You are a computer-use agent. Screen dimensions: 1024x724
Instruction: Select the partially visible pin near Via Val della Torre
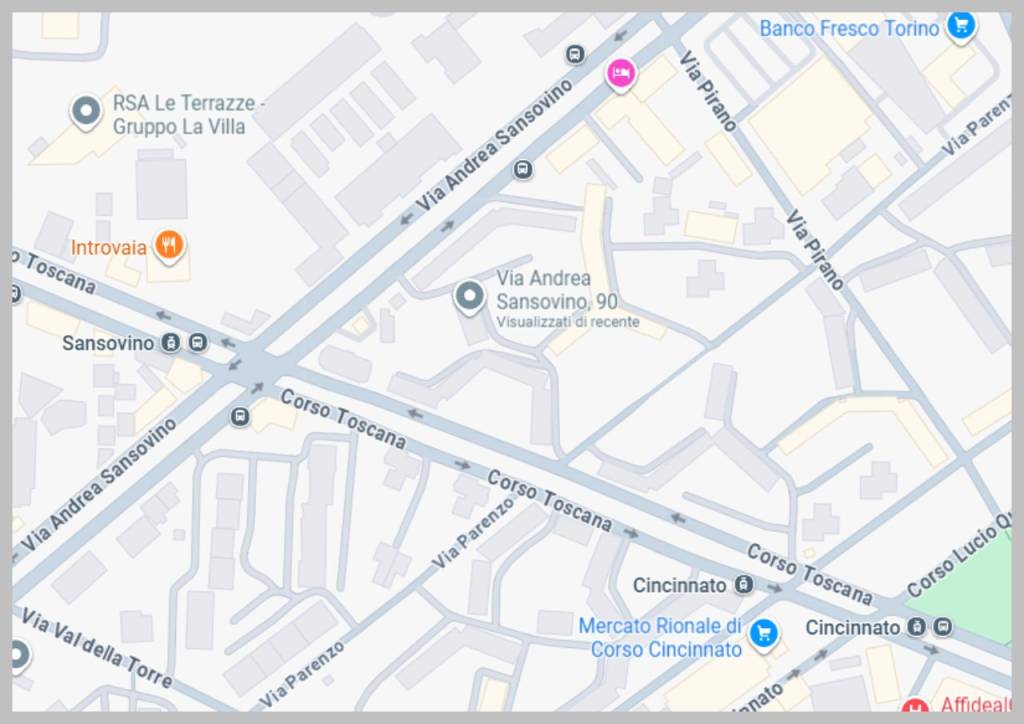click(x=18, y=655)
